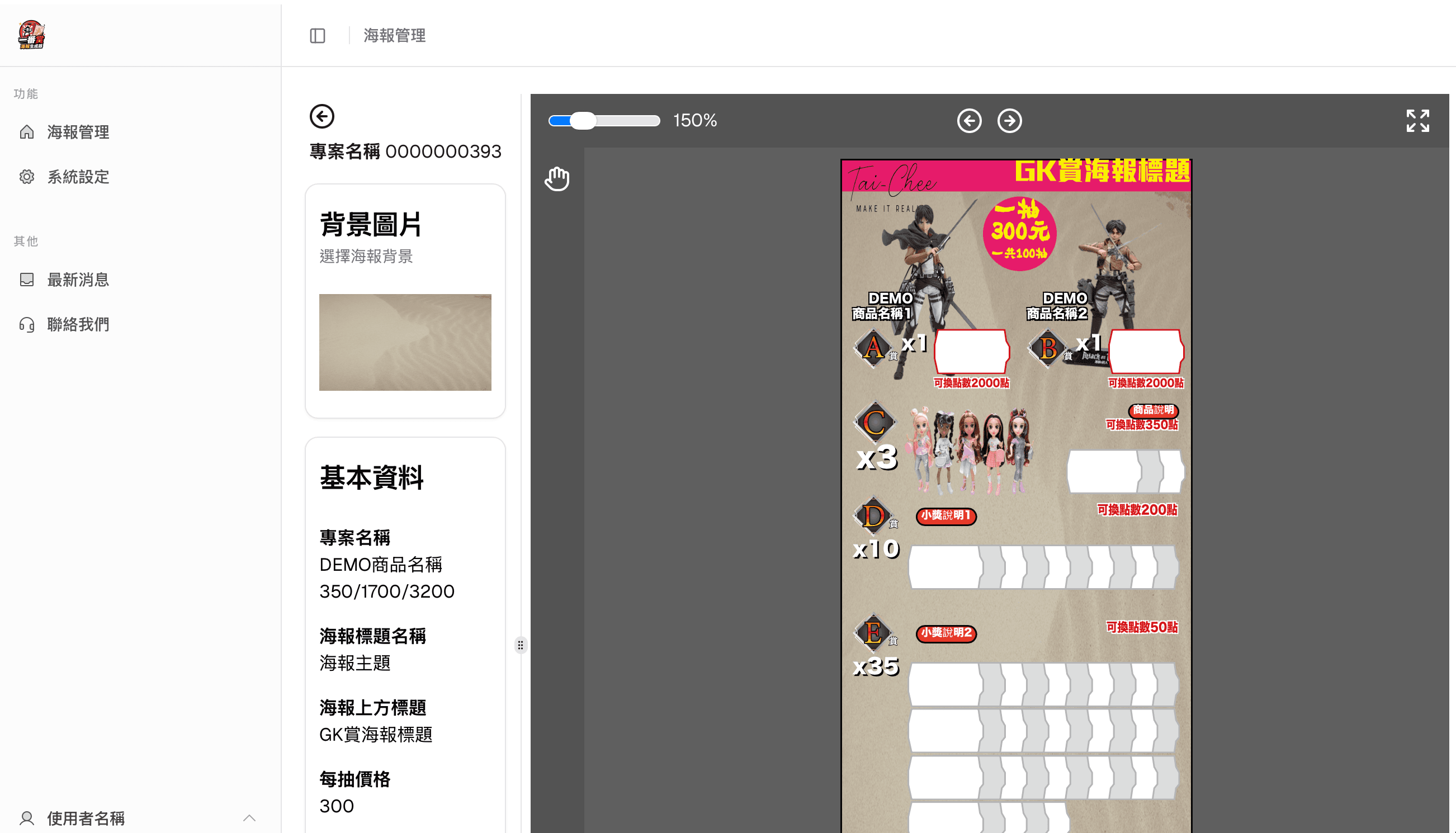Click the five dolls product image
The height and width of the screenshot is (833, 1456).
(x=969, y=451)
